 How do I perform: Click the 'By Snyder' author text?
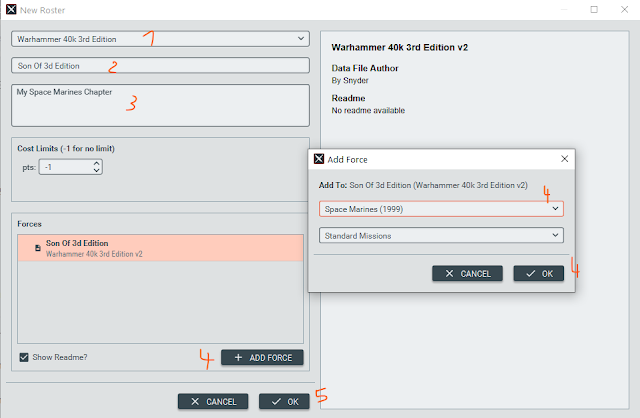pyautogui.click(x=350, y=80)
